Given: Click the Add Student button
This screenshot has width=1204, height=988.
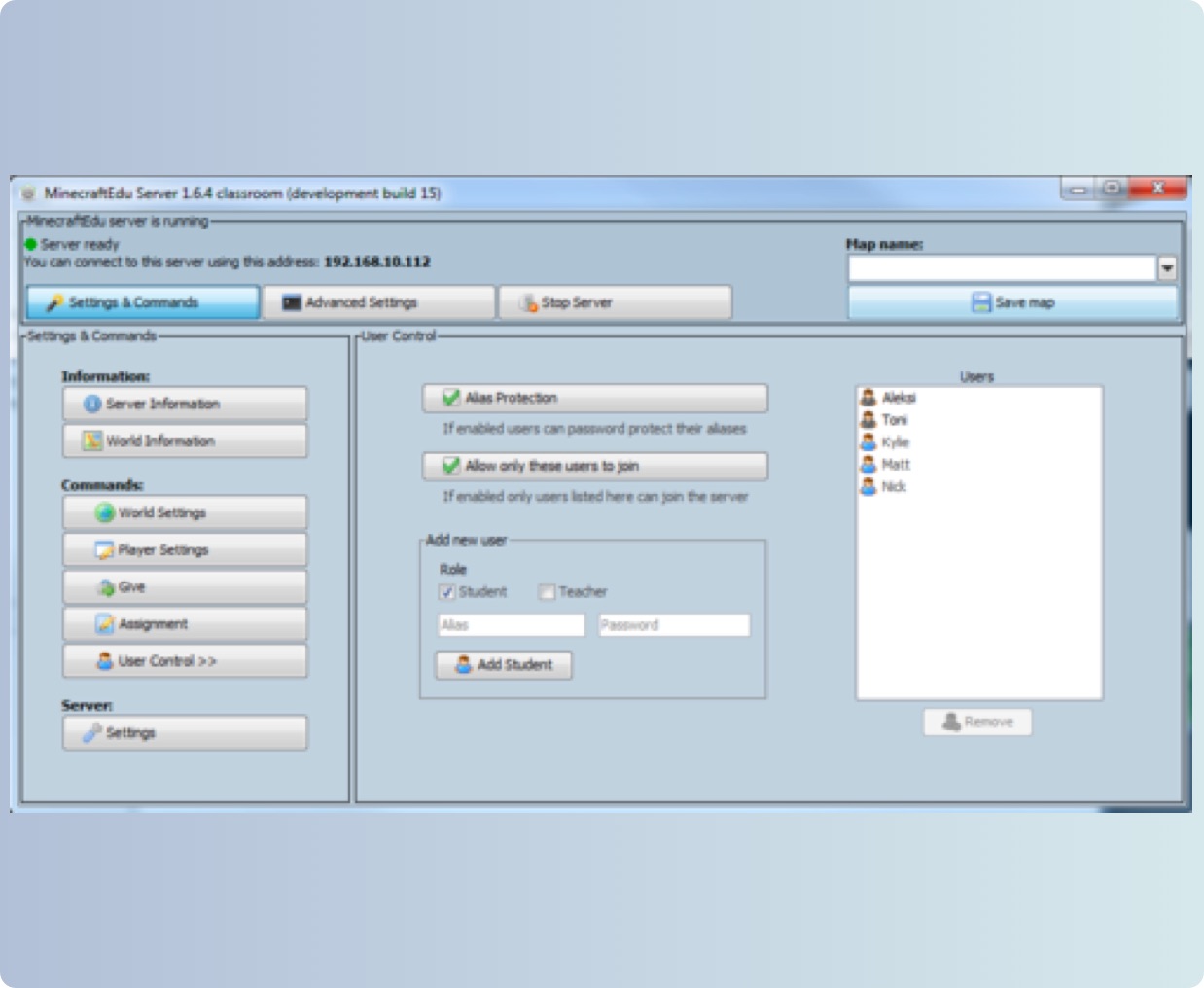Looking at the screenshot, I should pos(504,665).
